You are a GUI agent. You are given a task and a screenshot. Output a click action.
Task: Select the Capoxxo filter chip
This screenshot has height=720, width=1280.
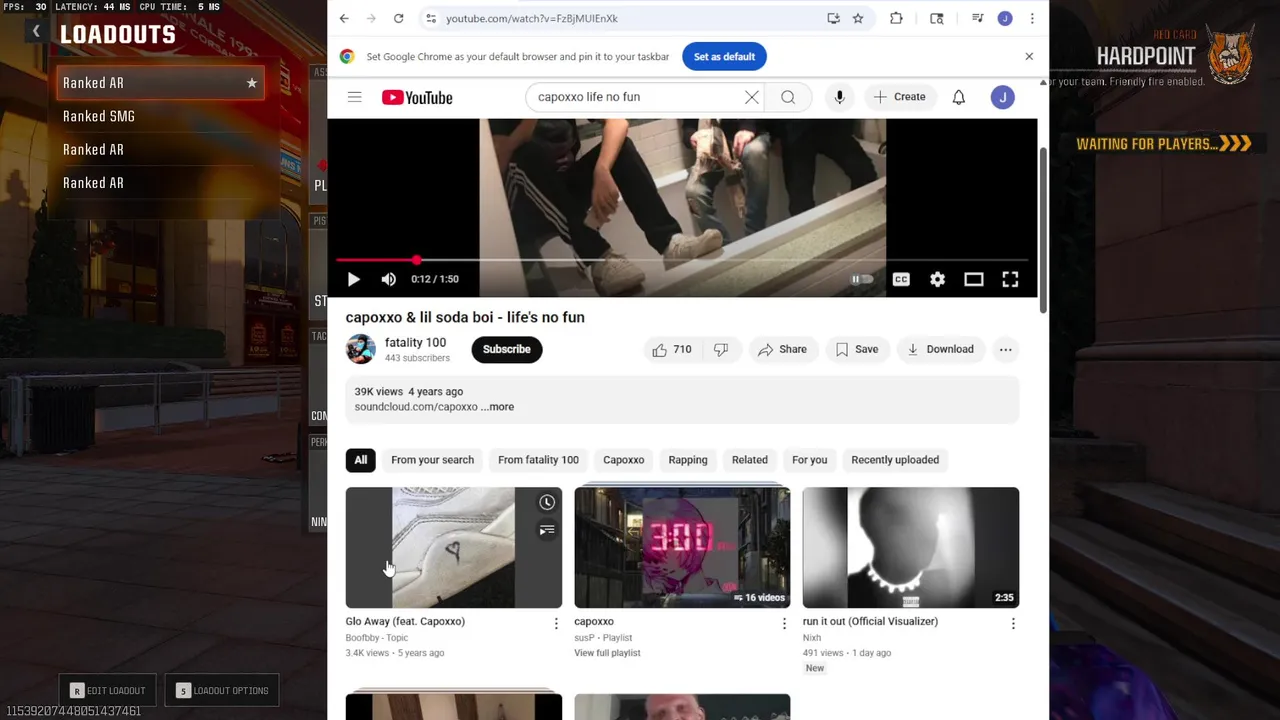623,460
